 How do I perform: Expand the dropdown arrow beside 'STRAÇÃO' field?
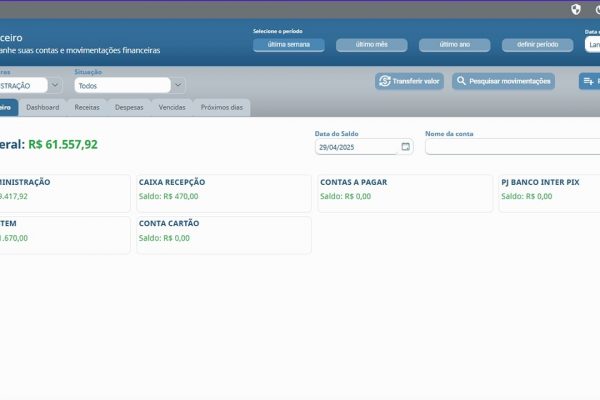tap(55, 85)
